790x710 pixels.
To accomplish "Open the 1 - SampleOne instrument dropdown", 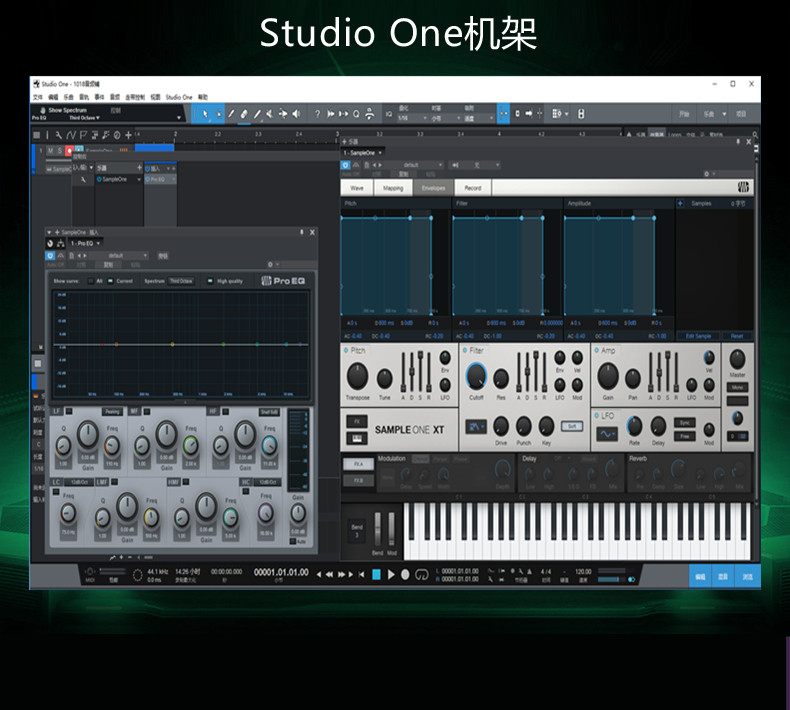I will pyautogui.click(x=363, y=152).
